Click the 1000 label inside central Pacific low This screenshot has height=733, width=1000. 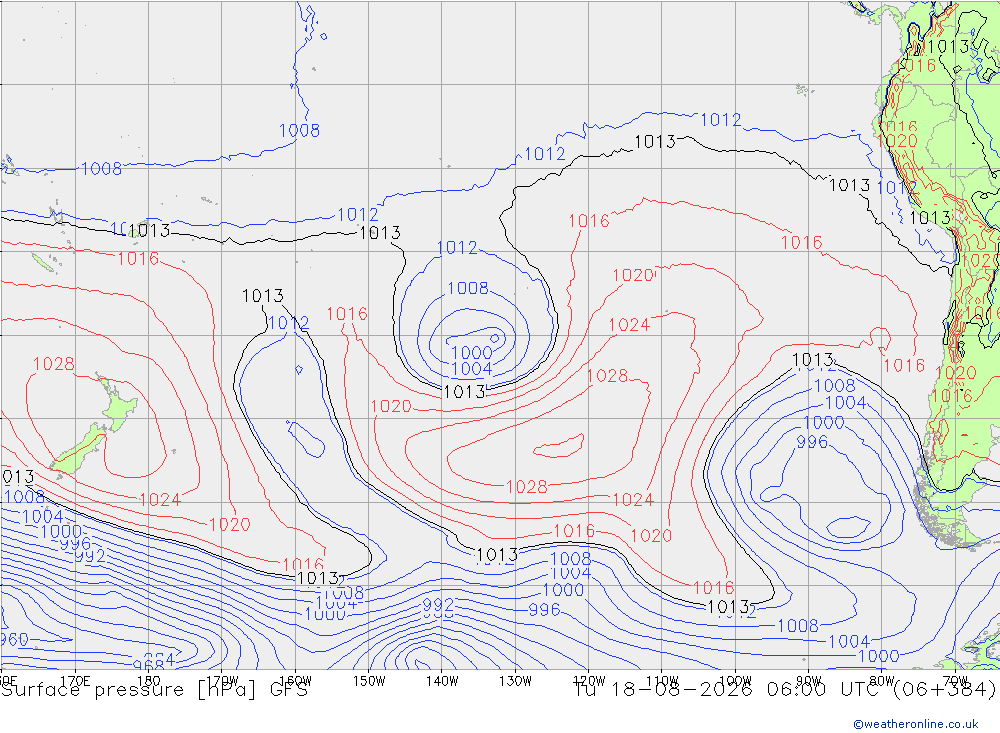point(471,353)
